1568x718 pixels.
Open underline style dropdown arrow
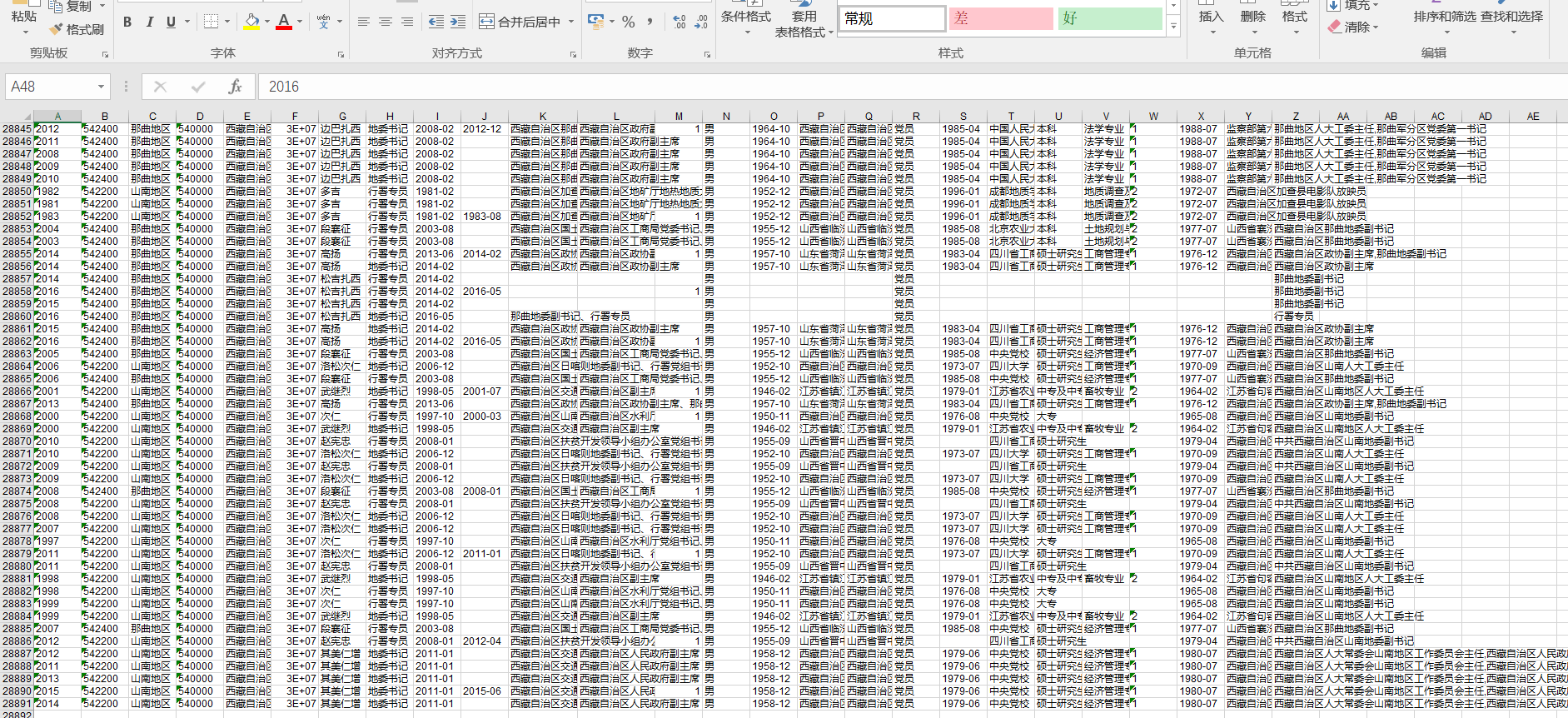tap(187, 22)
